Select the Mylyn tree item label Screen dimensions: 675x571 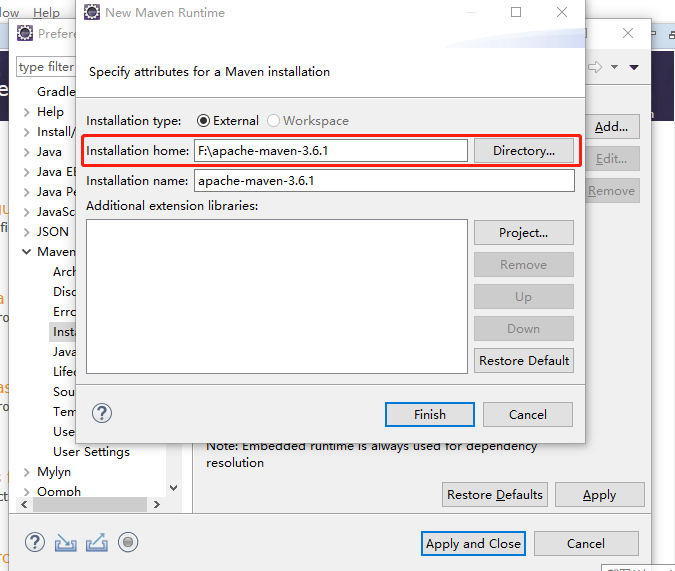point(54,472)
